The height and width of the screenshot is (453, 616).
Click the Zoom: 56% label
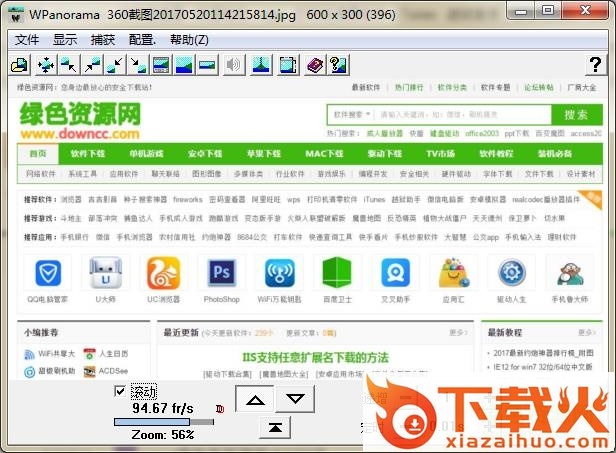coord(163,435)
